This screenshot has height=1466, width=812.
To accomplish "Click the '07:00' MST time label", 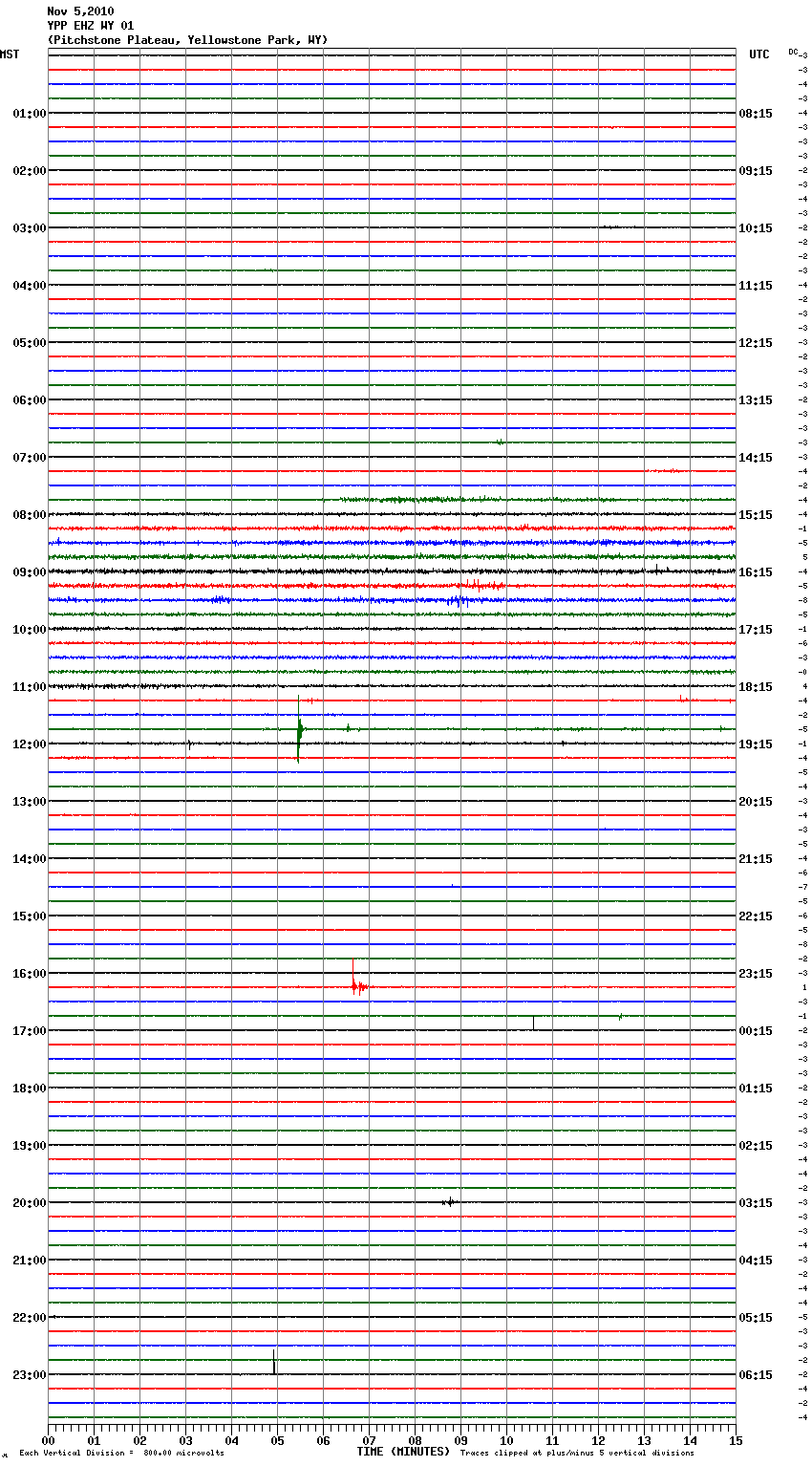I will coord(30,458).
